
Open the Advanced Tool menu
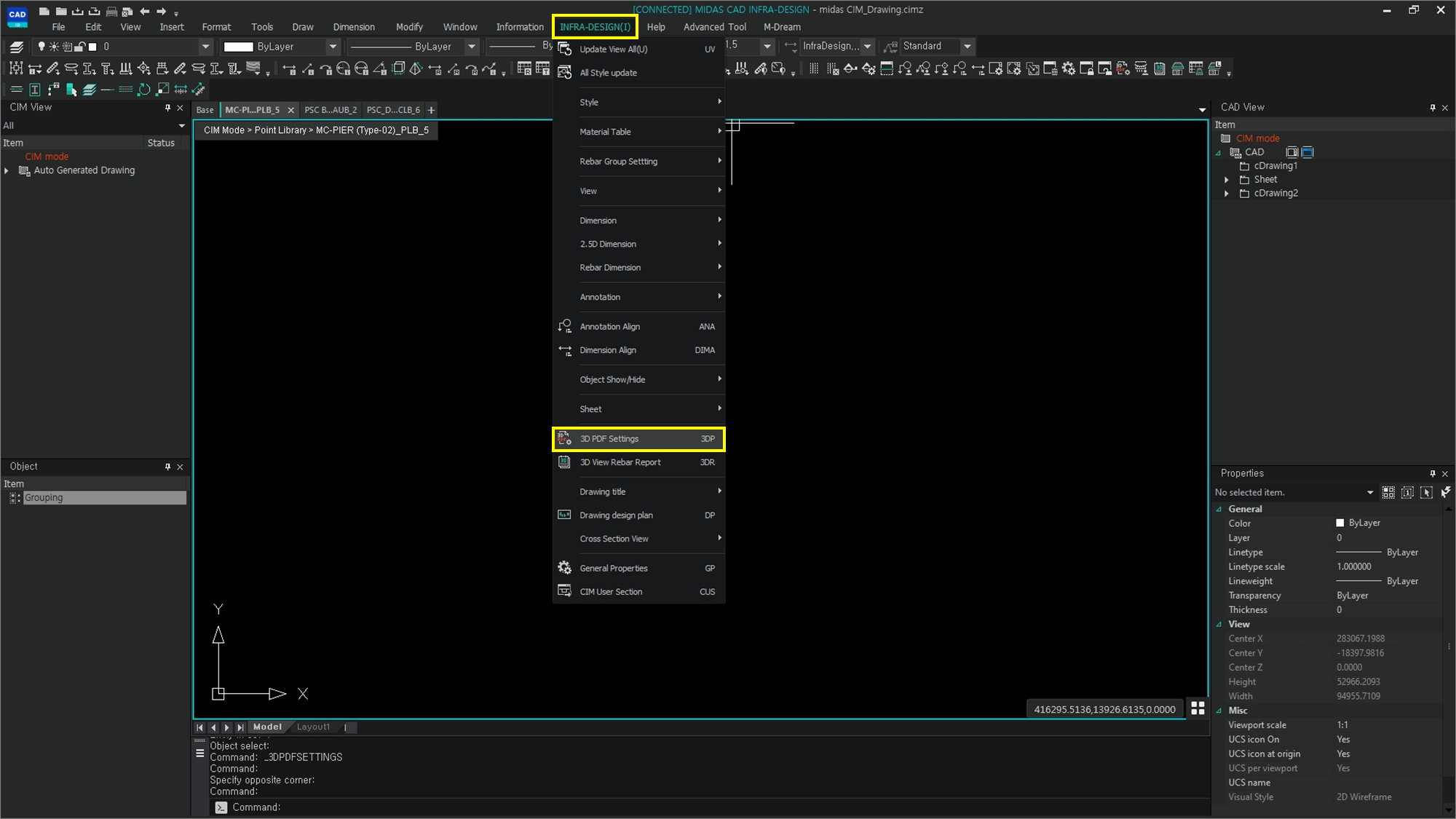tap(714, 27)
